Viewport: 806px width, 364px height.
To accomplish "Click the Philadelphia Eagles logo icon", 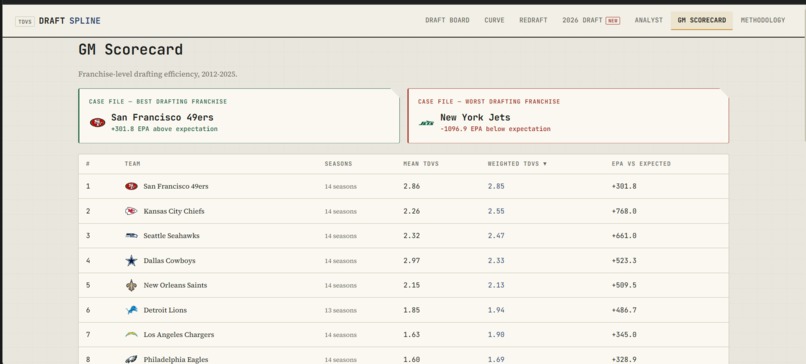I will tap(131, 359).
